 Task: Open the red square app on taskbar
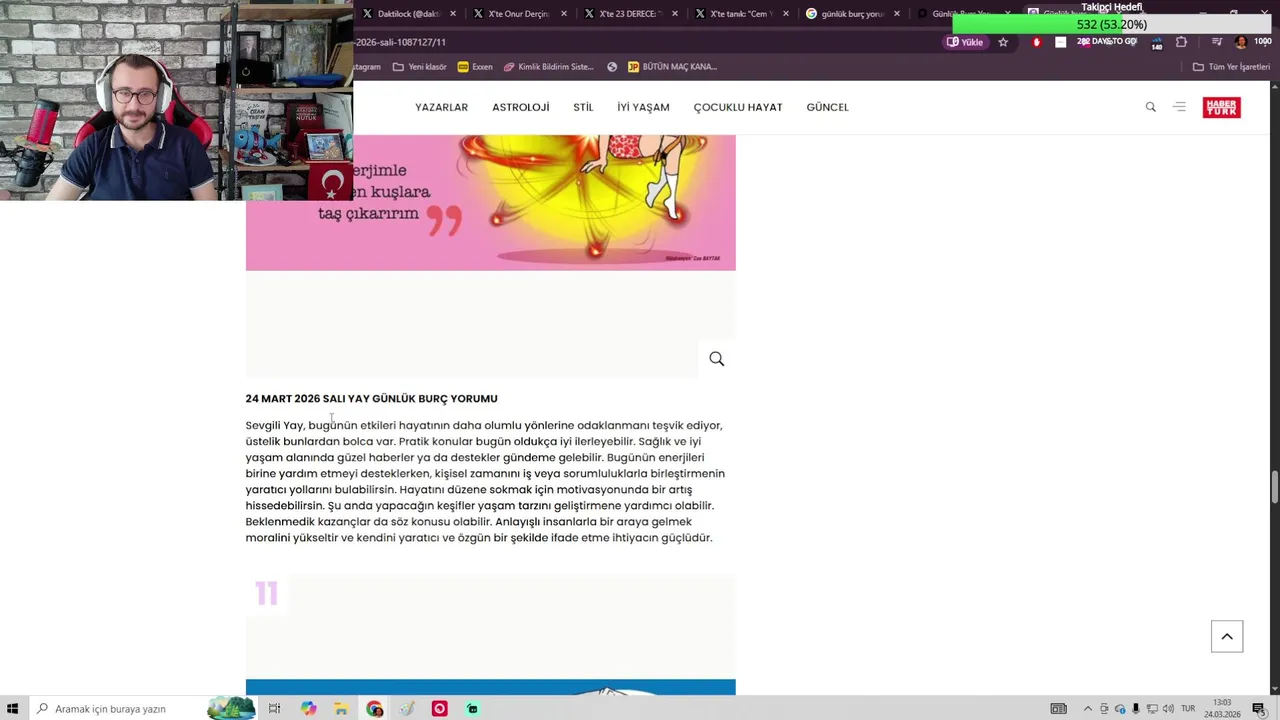click(439, 708)
